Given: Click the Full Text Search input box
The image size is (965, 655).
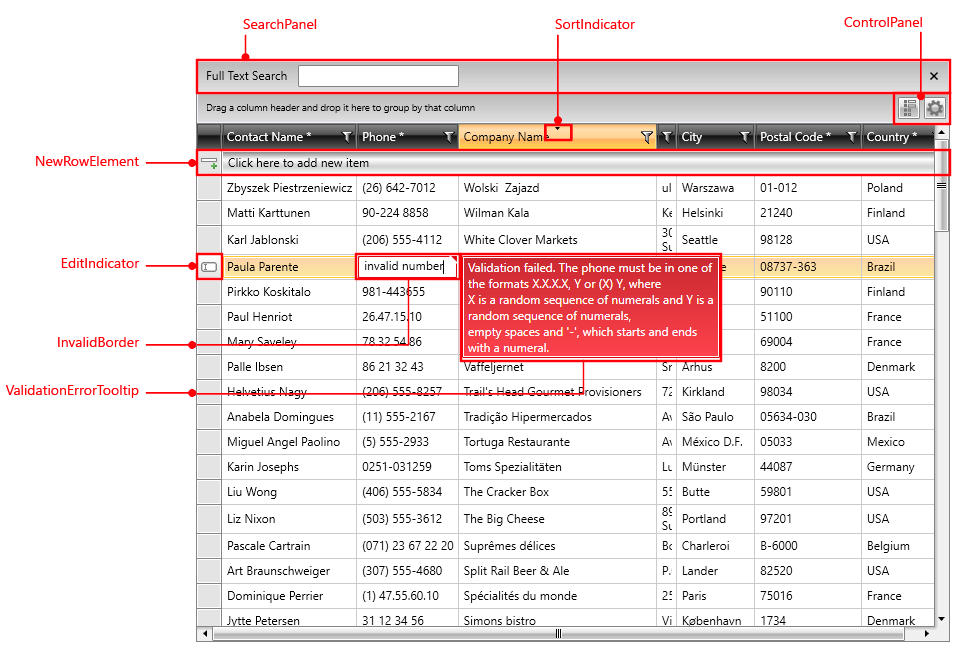Looking at the screenshot, I should click(378, 76).
